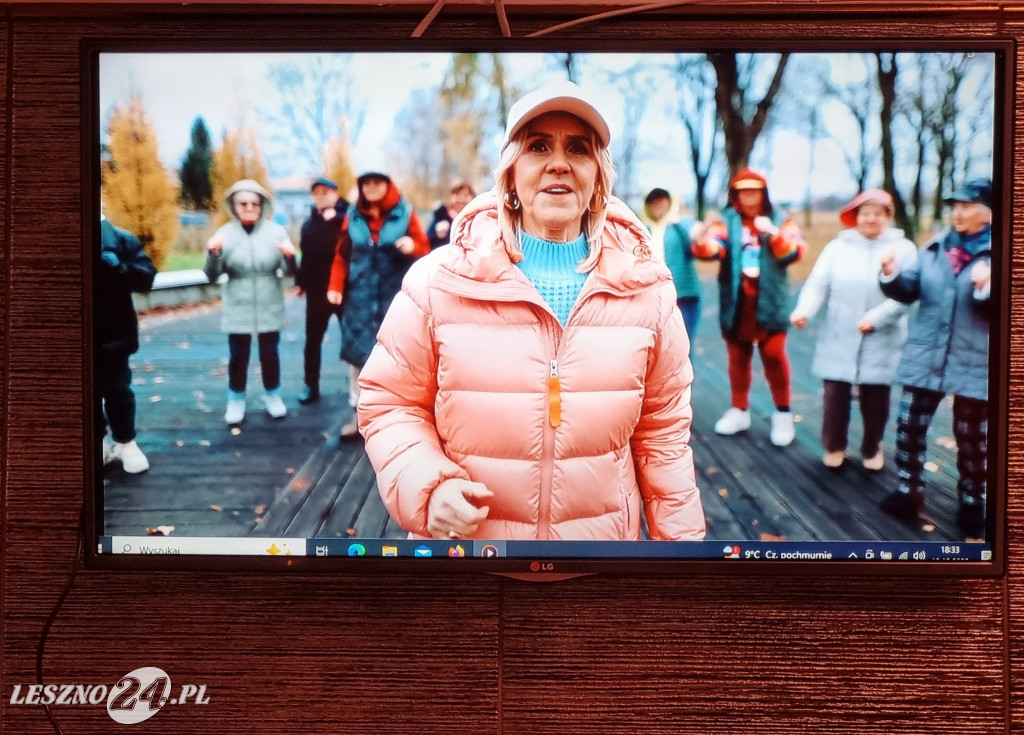1024x735 pixels.
Task: Click the Meet Now camera tray icon
Action: [869, 554]
